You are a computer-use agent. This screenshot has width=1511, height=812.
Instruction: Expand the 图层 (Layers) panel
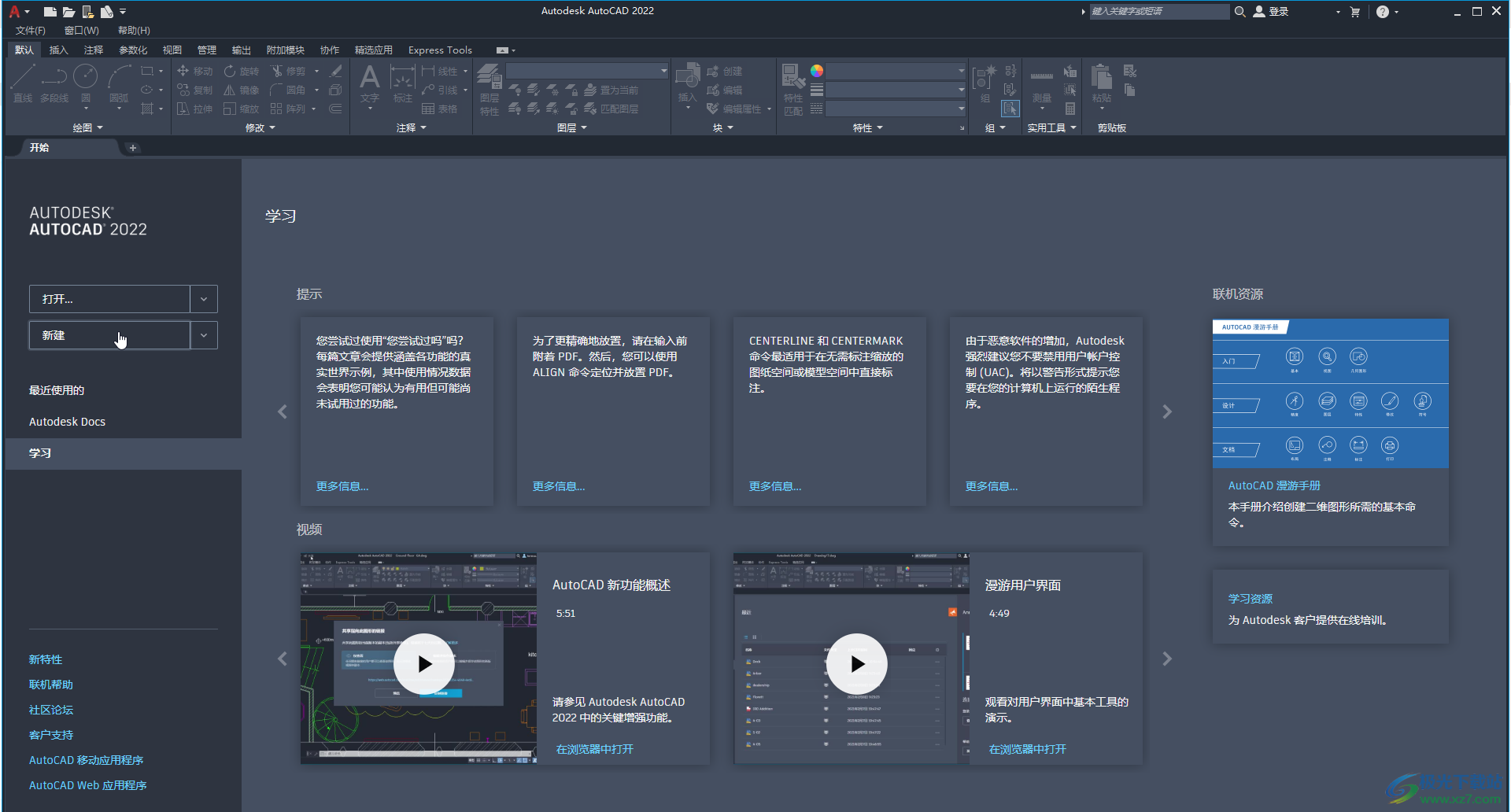(x=572, y=127)
